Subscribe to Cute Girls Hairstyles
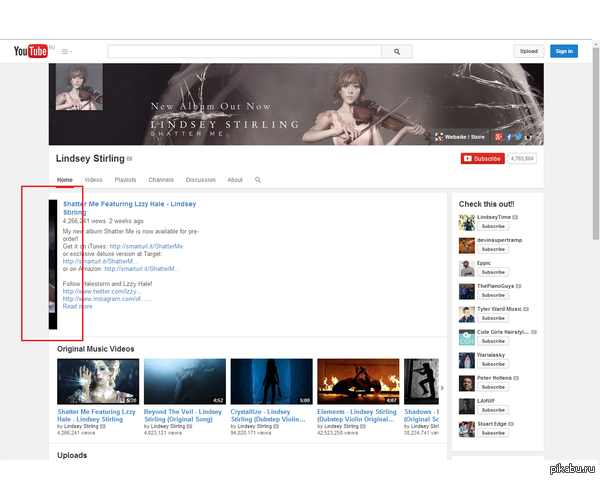Image resolution: width=600 pixels, height=480 pixels. click(493, 341)
